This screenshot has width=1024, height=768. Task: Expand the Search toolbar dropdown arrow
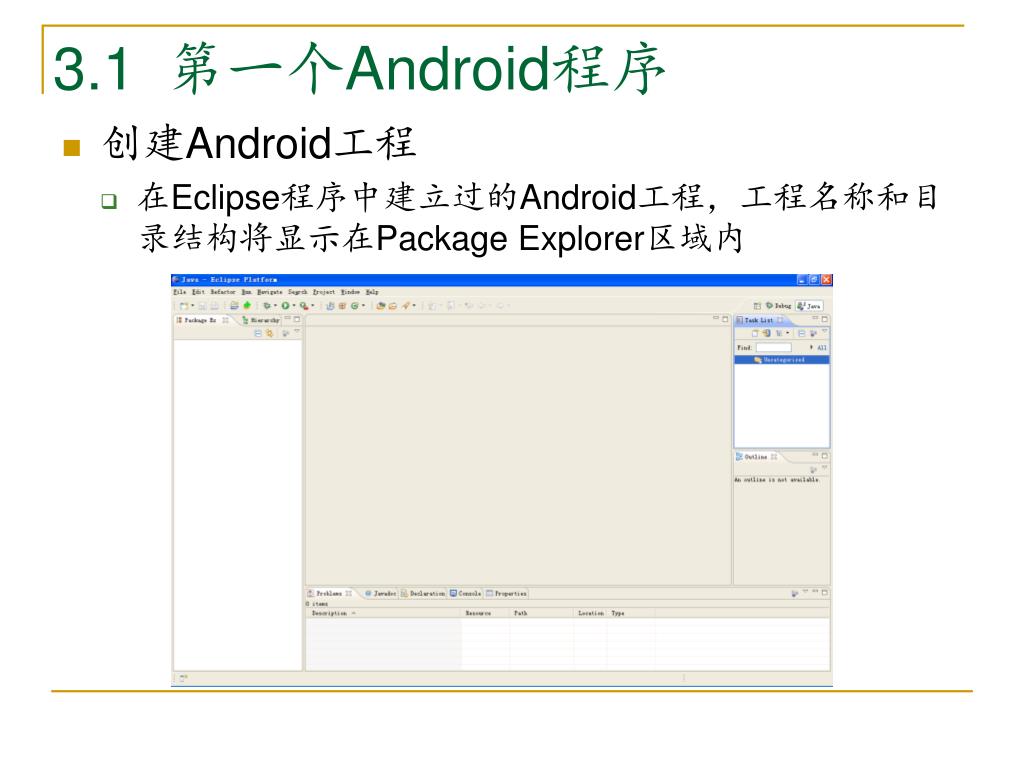[x=414, y=306]
